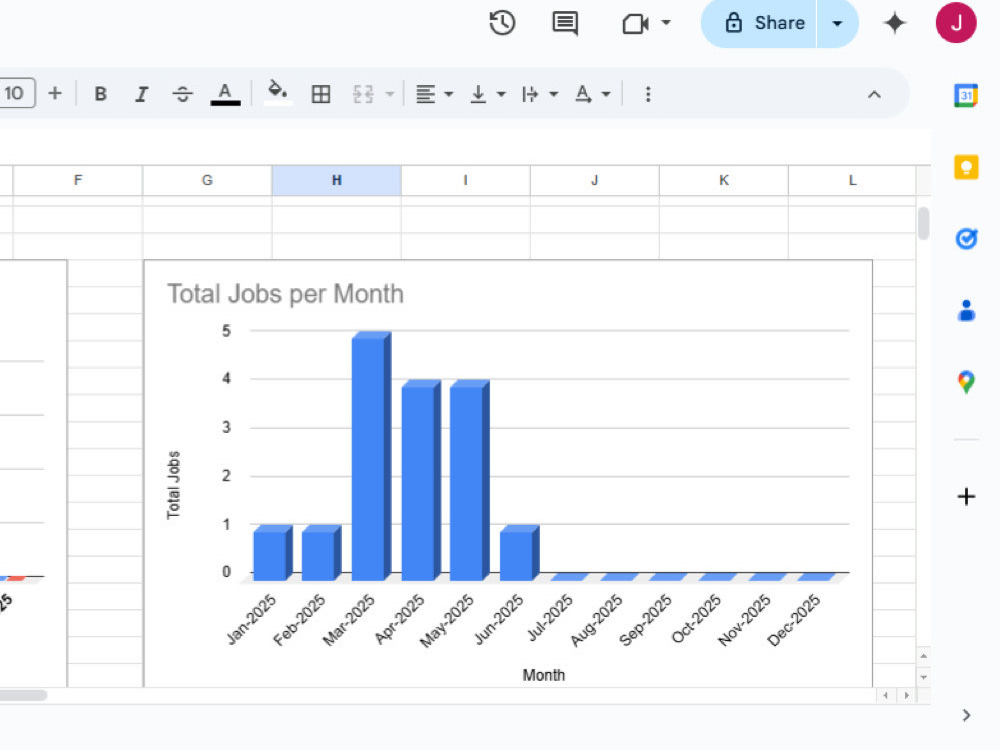Select column I header
The width and height of the screenshot is (1000, 750).
coord(466,180)
